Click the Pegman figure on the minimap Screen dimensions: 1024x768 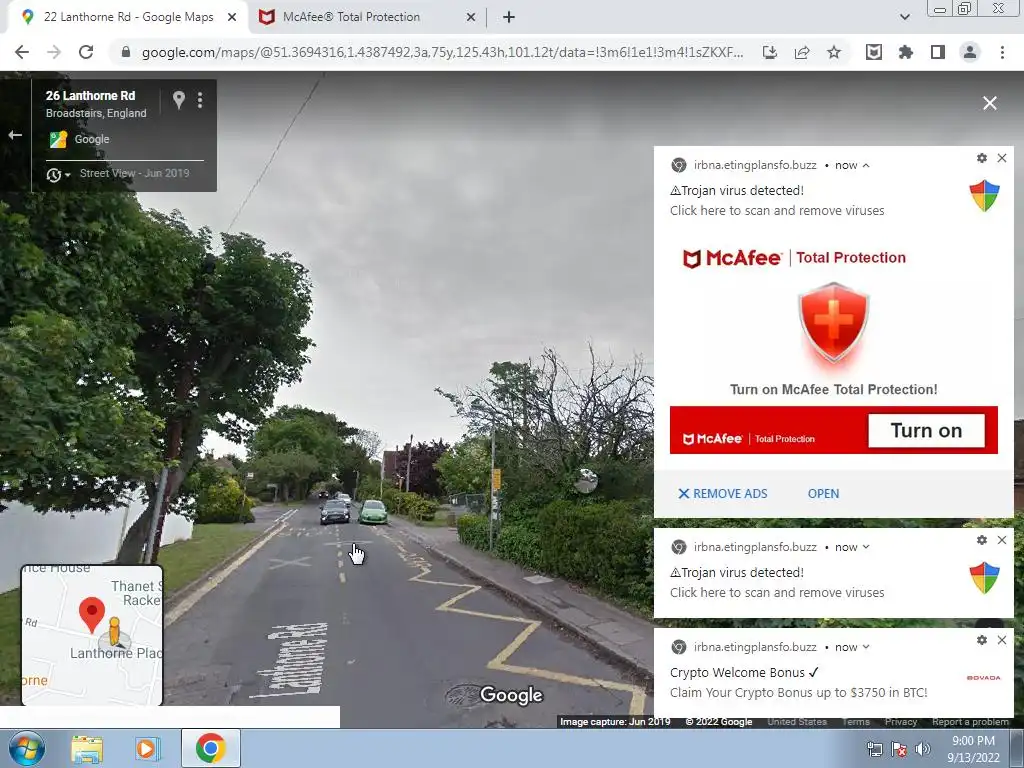coord(114,632)
